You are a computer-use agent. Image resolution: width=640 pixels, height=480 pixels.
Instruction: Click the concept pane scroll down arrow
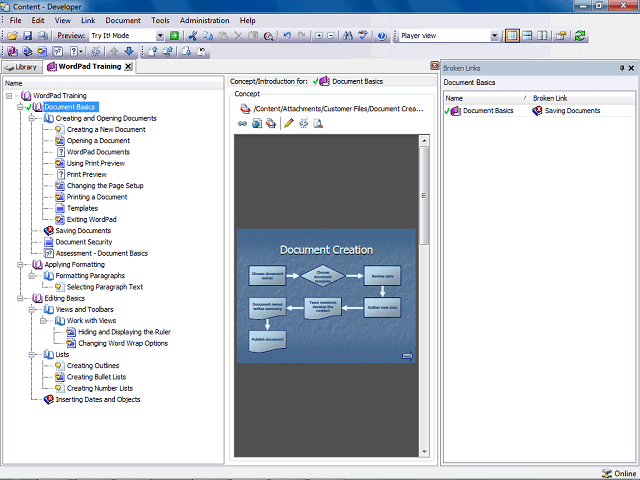(424, 451)
